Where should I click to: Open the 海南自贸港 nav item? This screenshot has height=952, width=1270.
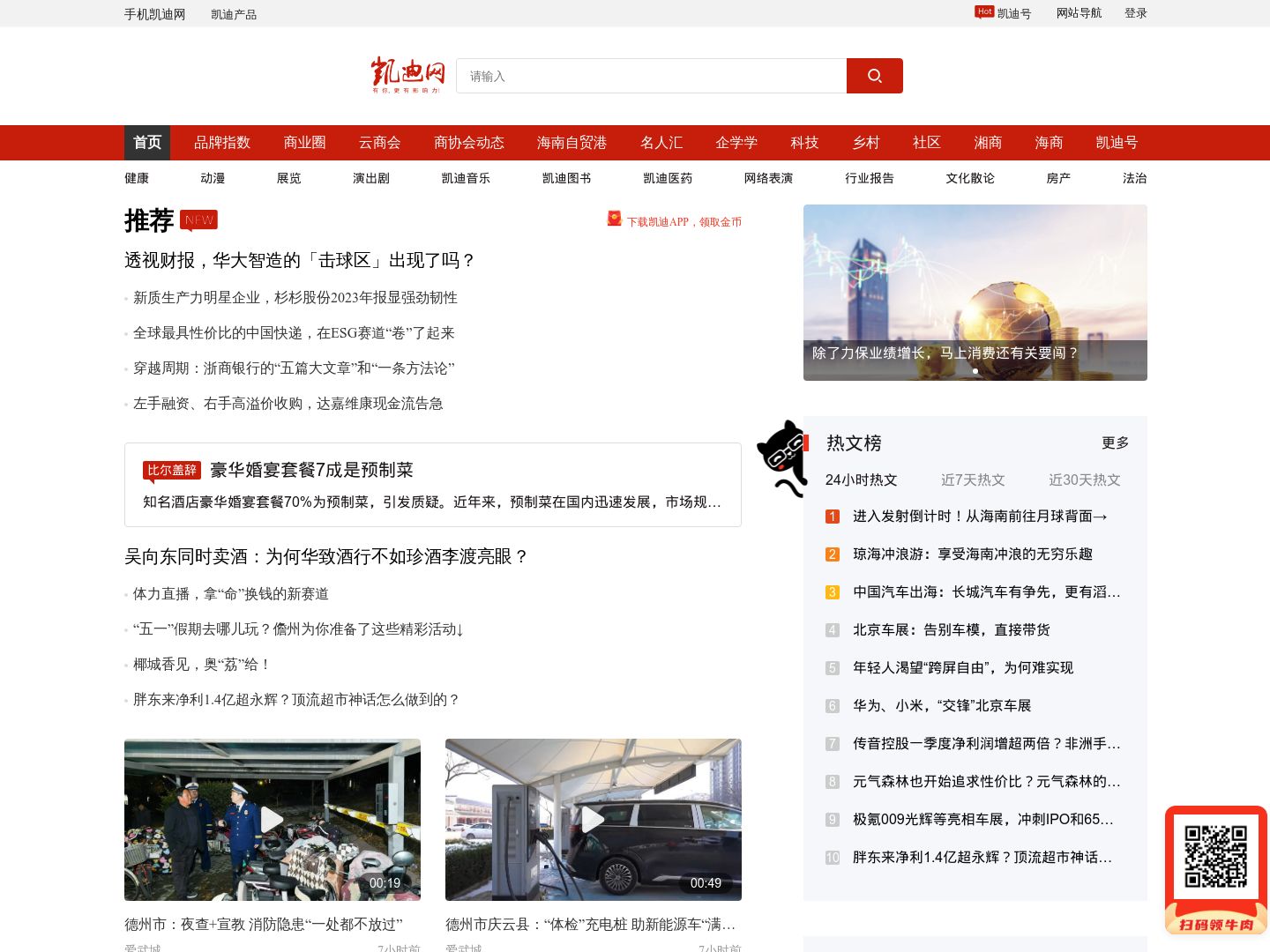point(571,143)
